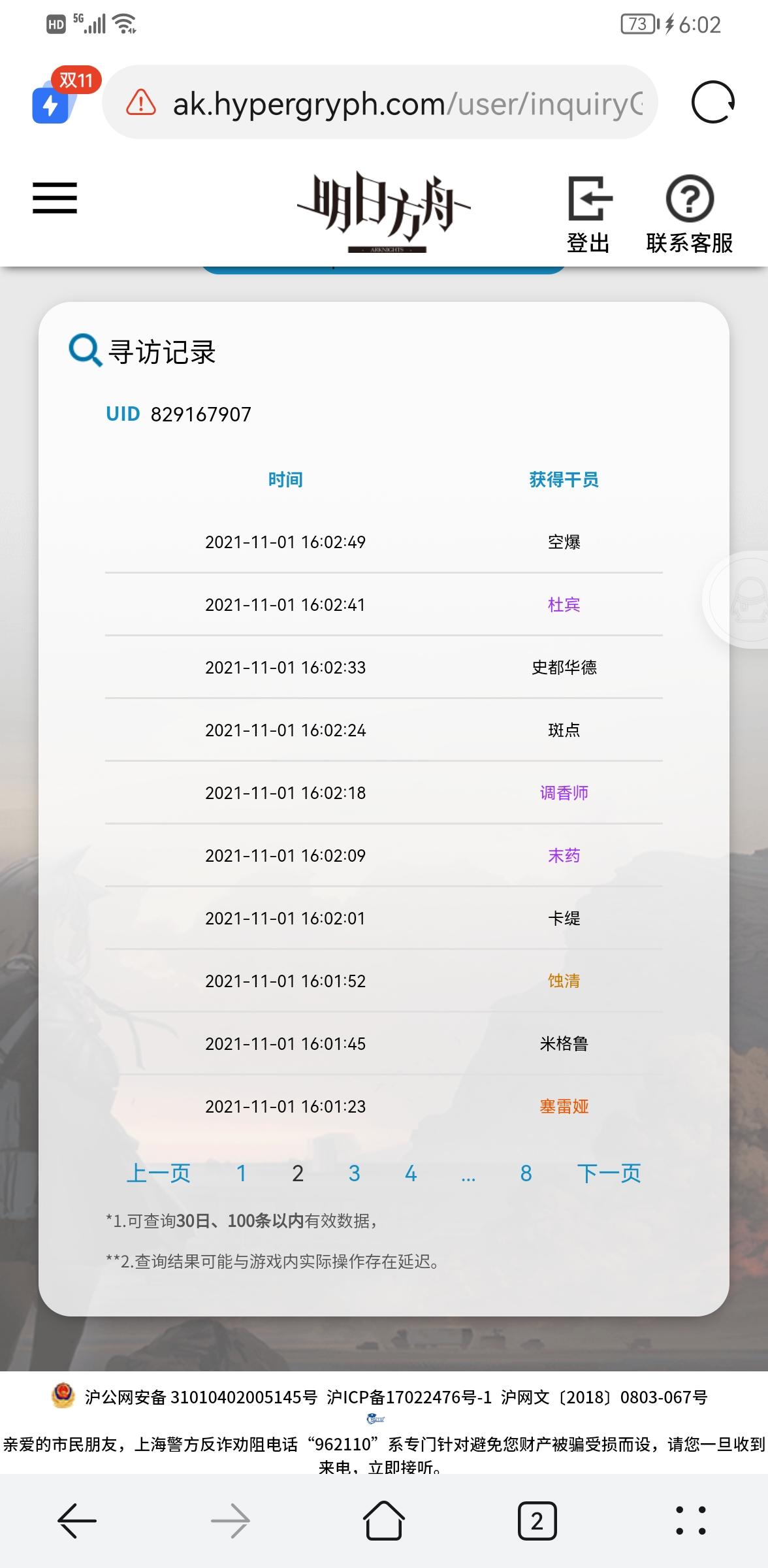Open 沪公网安备 31010402005145号 link
This screenshot has height=1568, width=768.
pyautogui.click(x=200, y=1397)
